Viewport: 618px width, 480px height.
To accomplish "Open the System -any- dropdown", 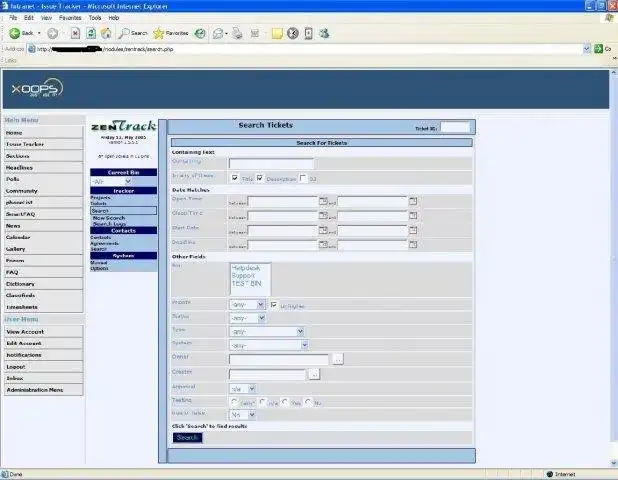I will point(269,346).
